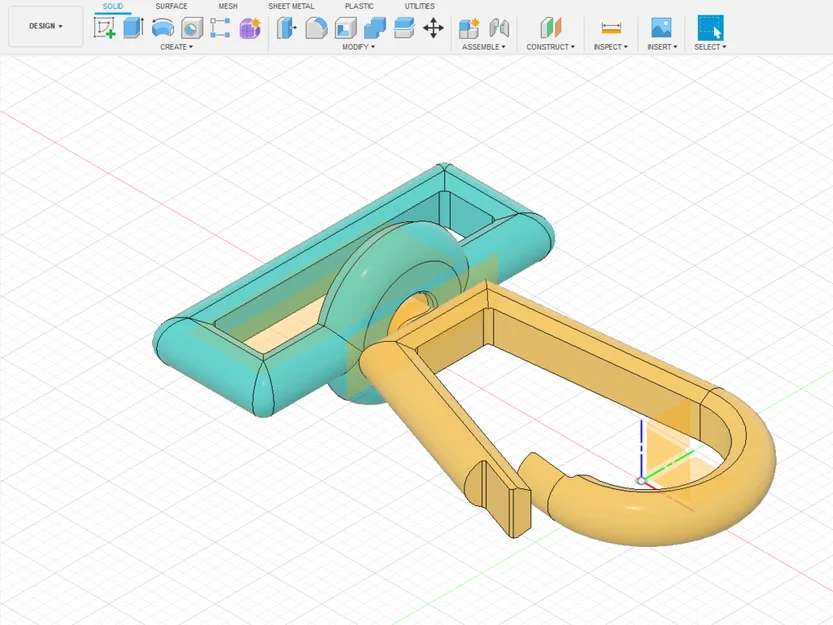The height and width of the screenshot is (625, 833).
Task: Open the Utilities tab
Action: [420, 6]
